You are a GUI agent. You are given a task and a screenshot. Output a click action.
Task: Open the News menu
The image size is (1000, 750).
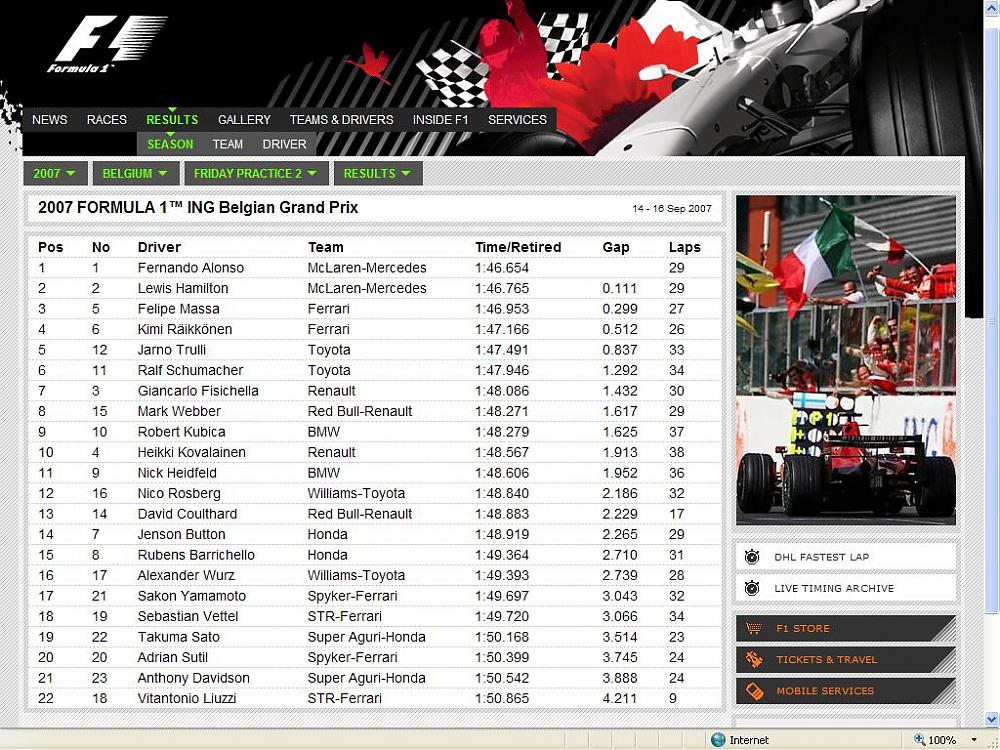coord(50,120)
